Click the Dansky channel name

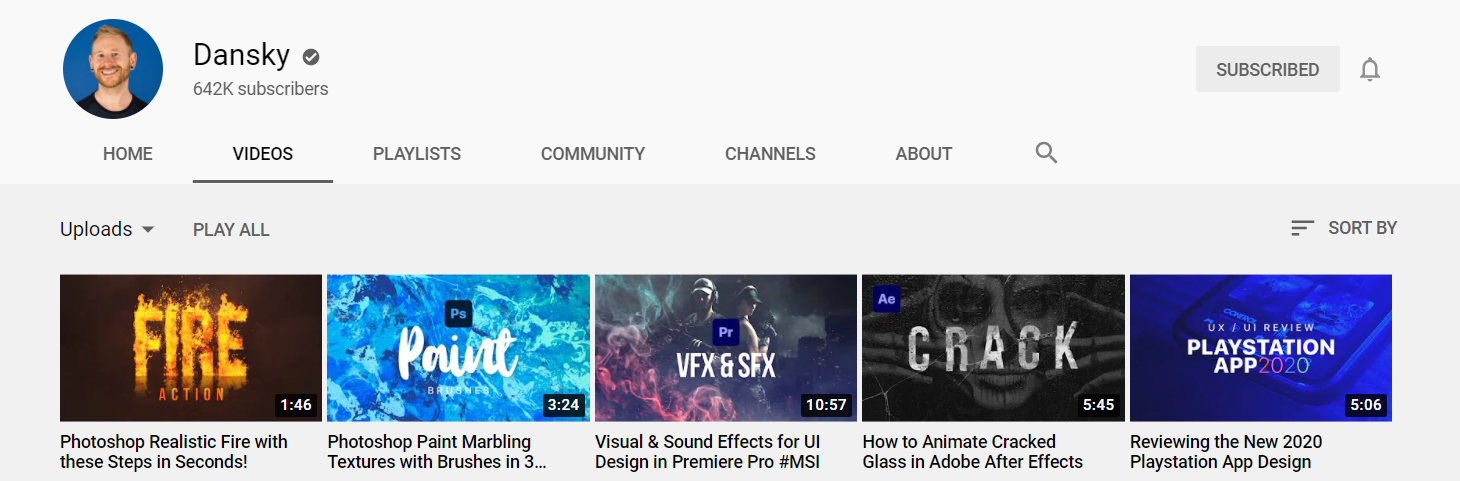click(x=242, y=55)
